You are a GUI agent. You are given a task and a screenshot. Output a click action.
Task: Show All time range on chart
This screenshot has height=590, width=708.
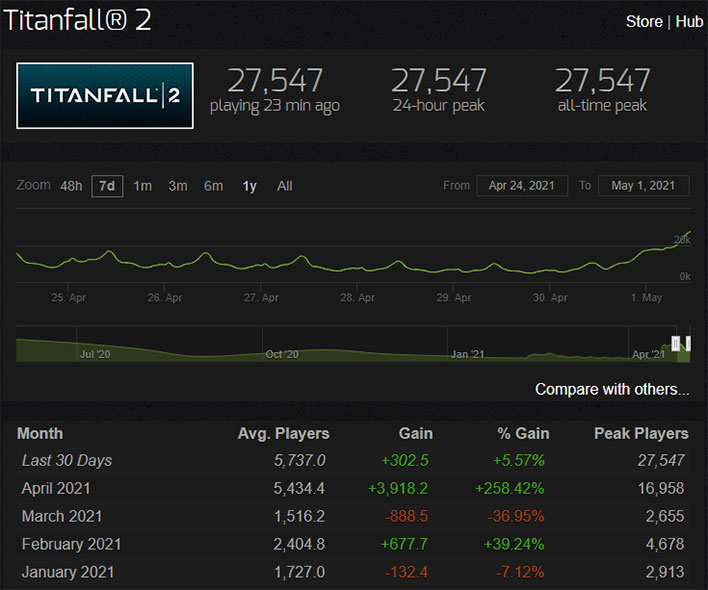coord(284,186)
